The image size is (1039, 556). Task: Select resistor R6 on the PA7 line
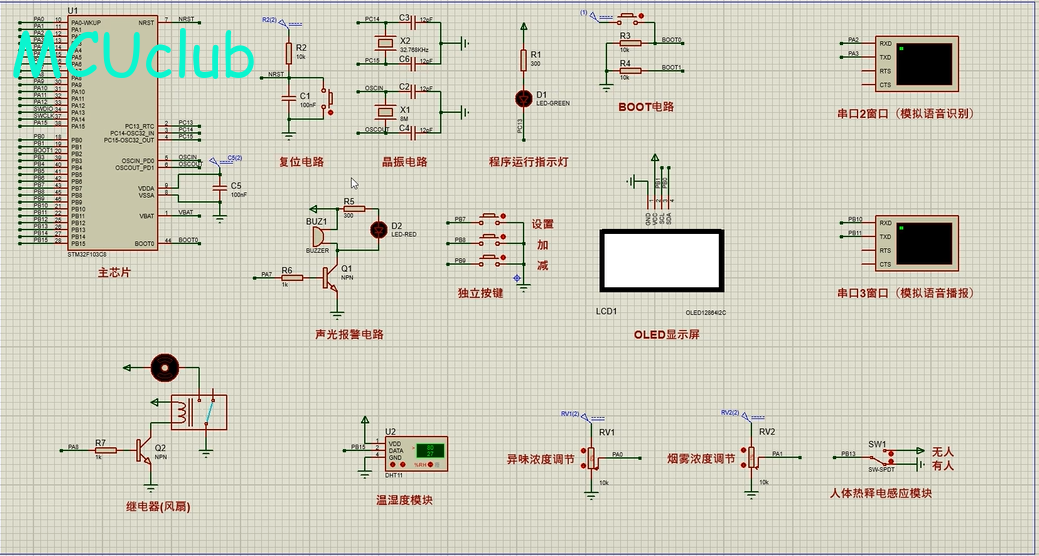click(x=292, y=278)
